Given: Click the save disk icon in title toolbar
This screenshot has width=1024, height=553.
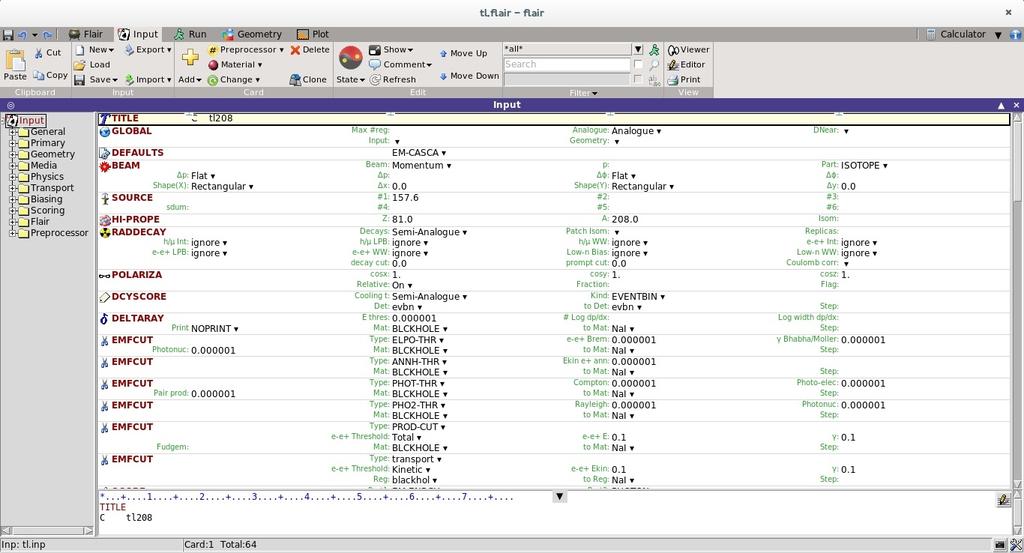Looking at the screenshot, I should 8,35.
